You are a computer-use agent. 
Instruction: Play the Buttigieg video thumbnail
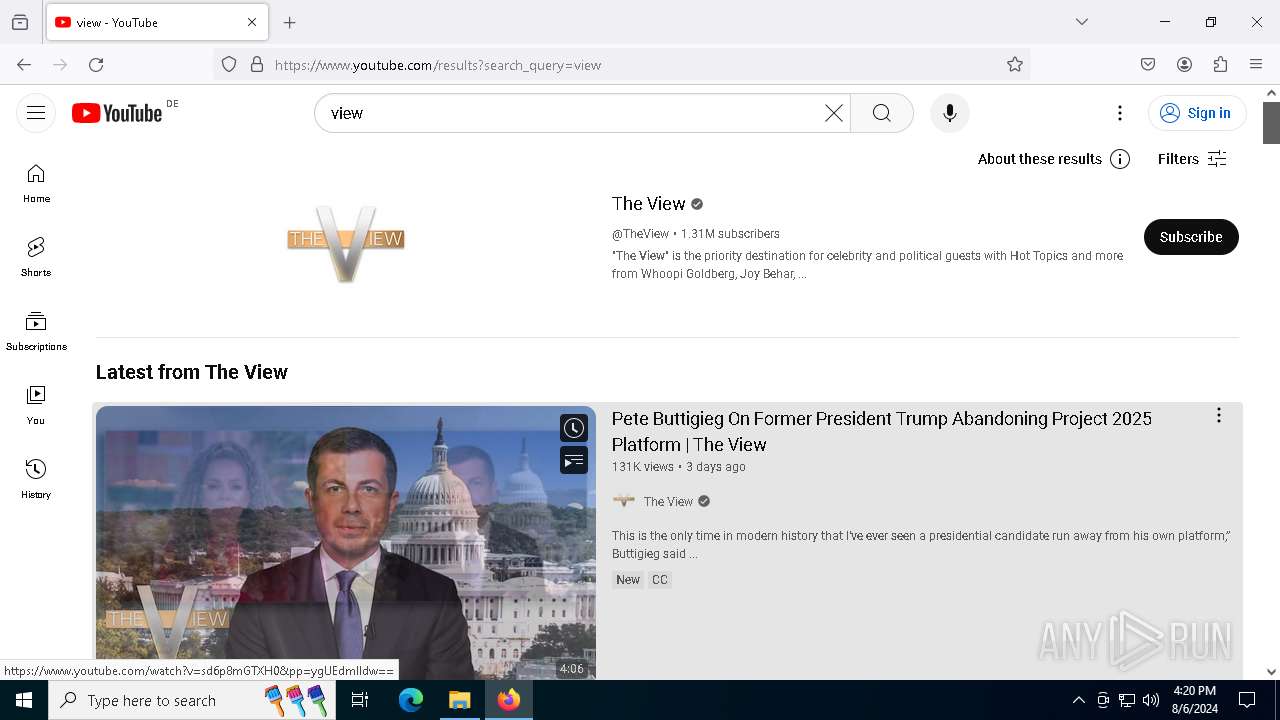(x=346, y=543)
